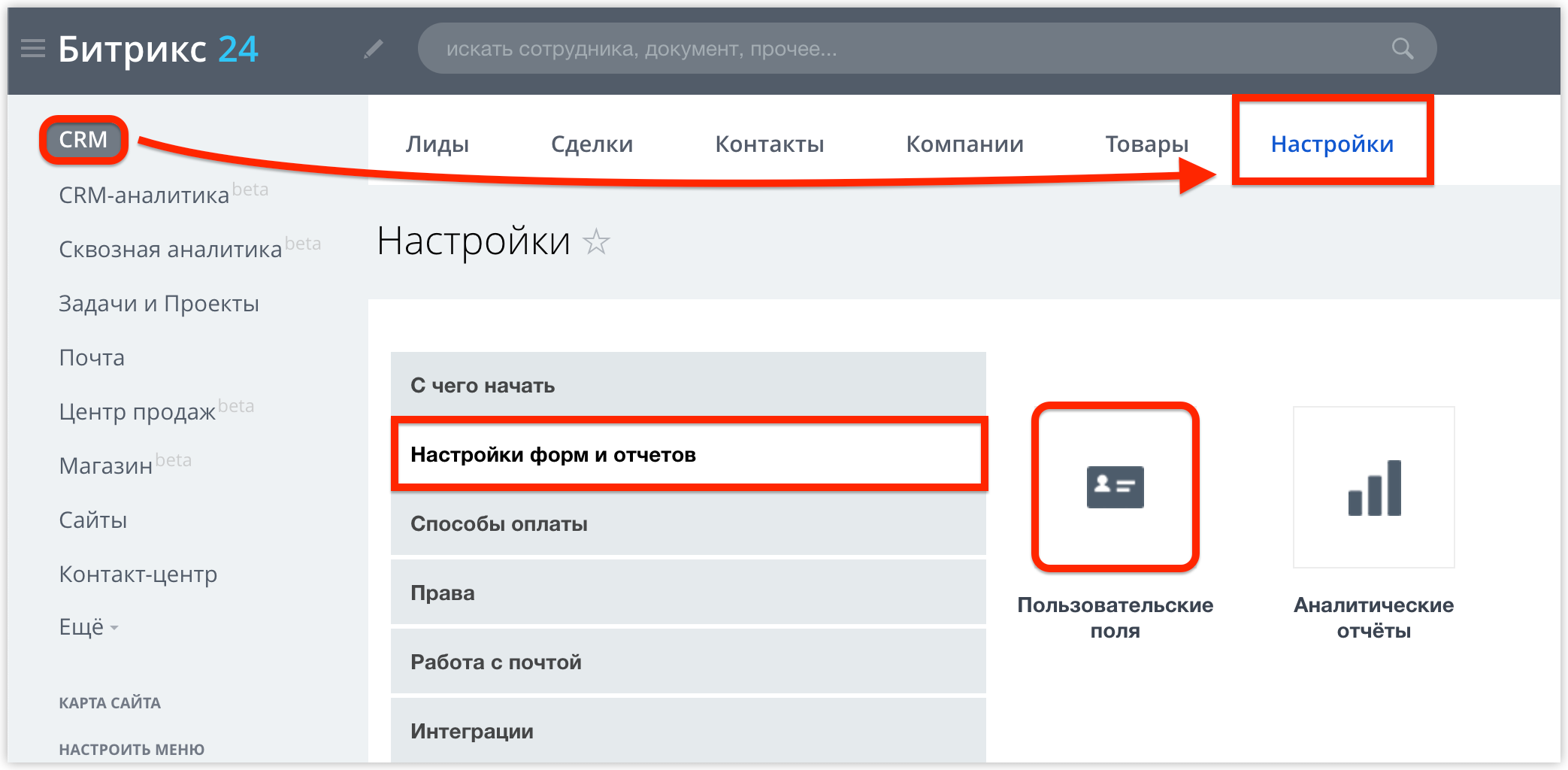Click the НАСТРОИТЬ МЕНЮ link
The image size is (1568, 770).
pyautogui.click(x=132, y=750)
